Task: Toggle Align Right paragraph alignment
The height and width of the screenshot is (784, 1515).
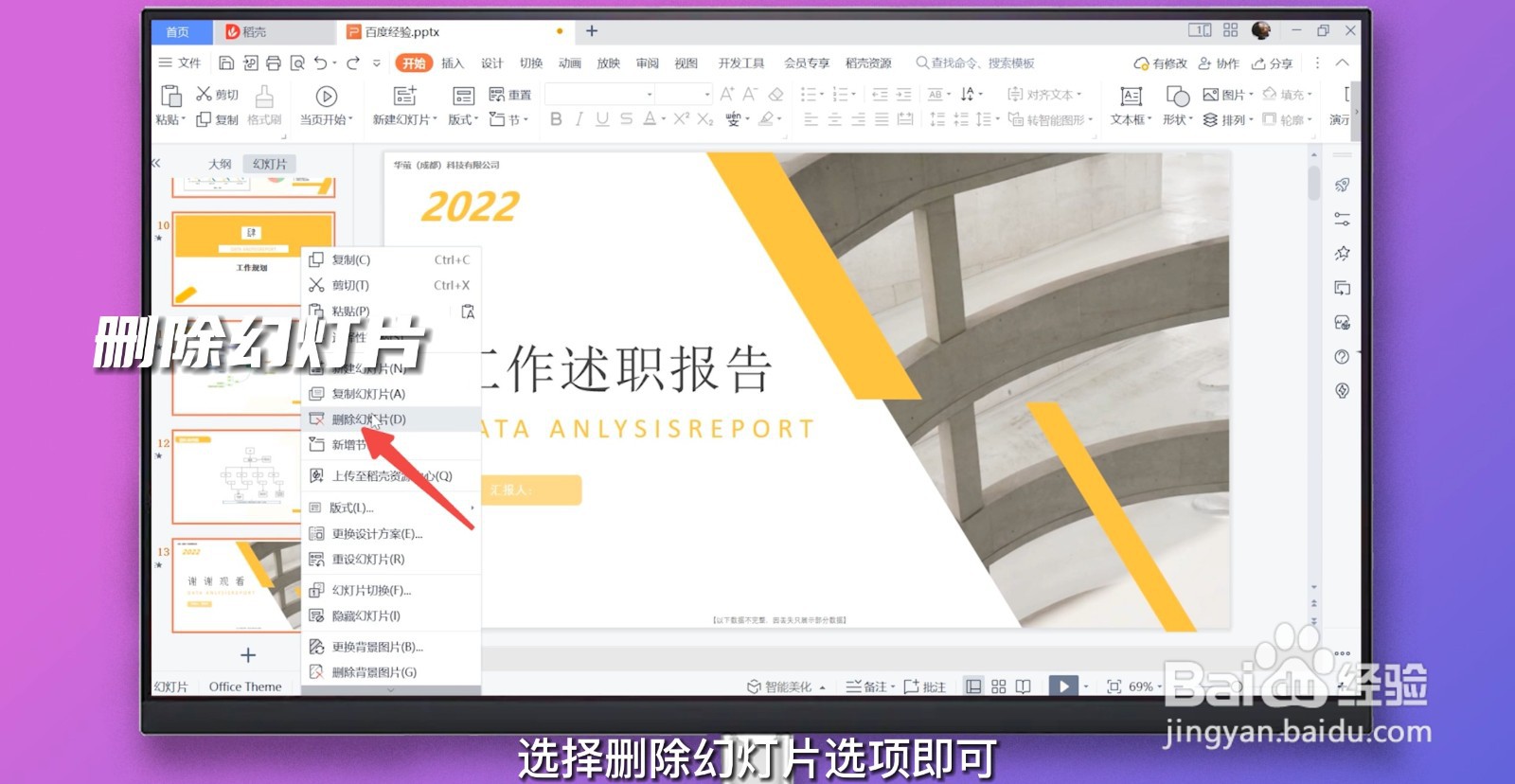Action: (x=858, y=119)
